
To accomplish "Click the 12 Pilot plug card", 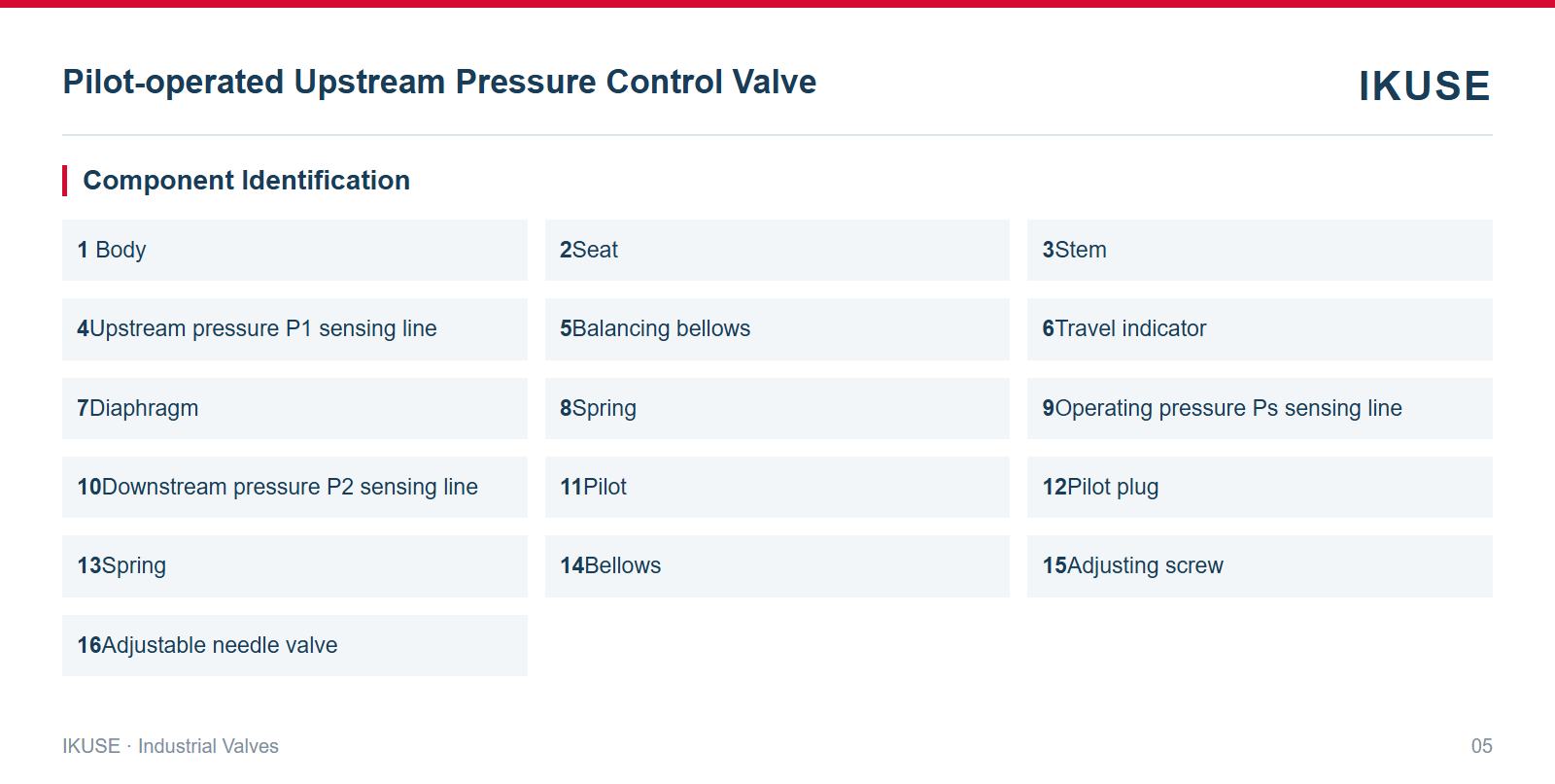I will (1260, 487).
